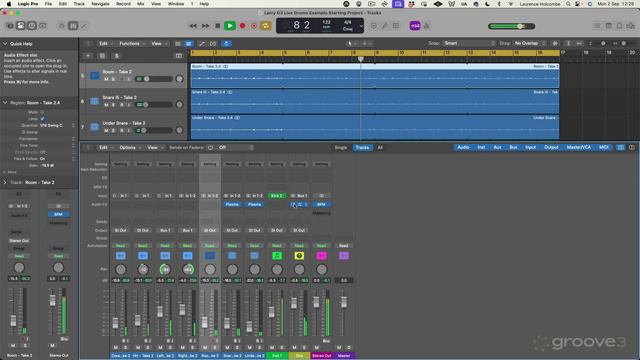Click the Add Track plus button

(88, 56)
